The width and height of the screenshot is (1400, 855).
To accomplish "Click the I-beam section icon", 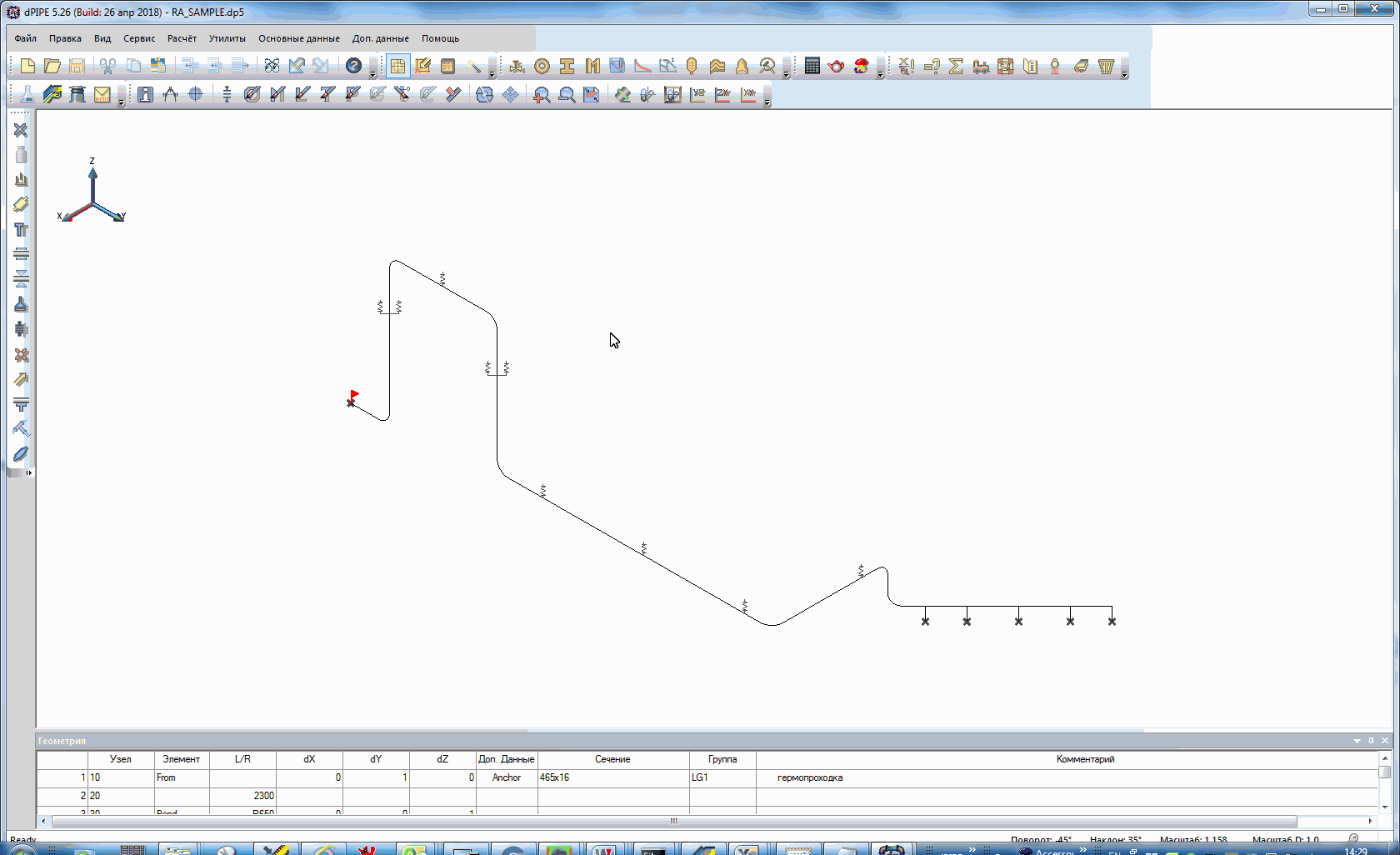I will tap(567, 66).
